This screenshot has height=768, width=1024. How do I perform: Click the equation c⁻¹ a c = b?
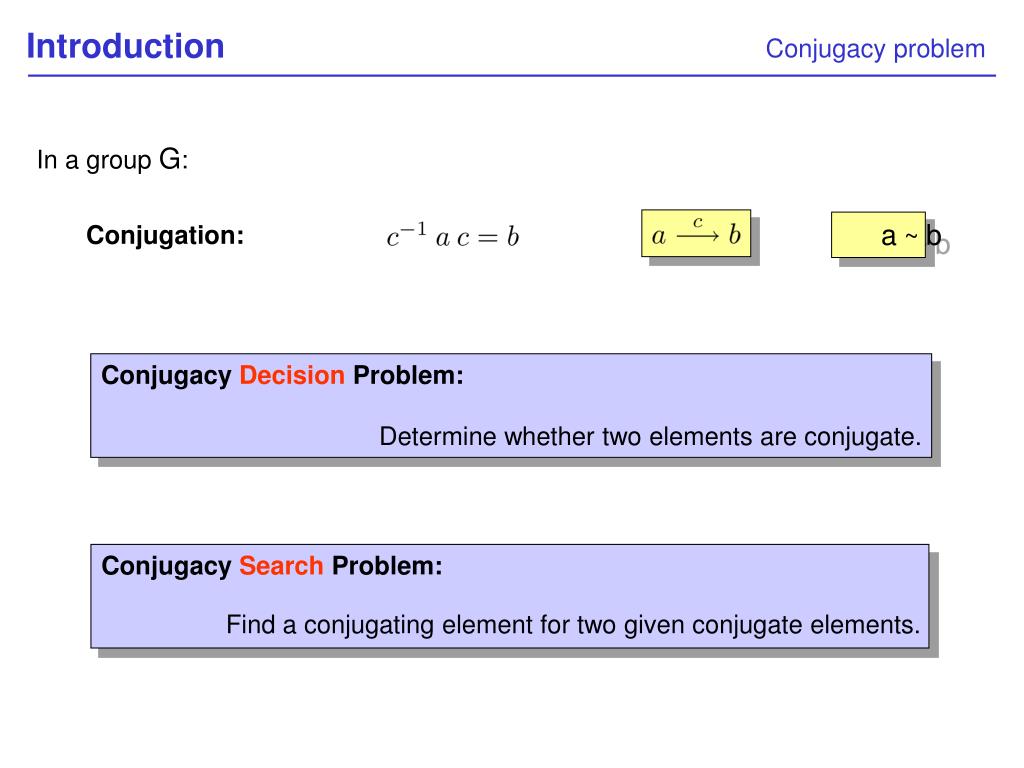point(453,236)
